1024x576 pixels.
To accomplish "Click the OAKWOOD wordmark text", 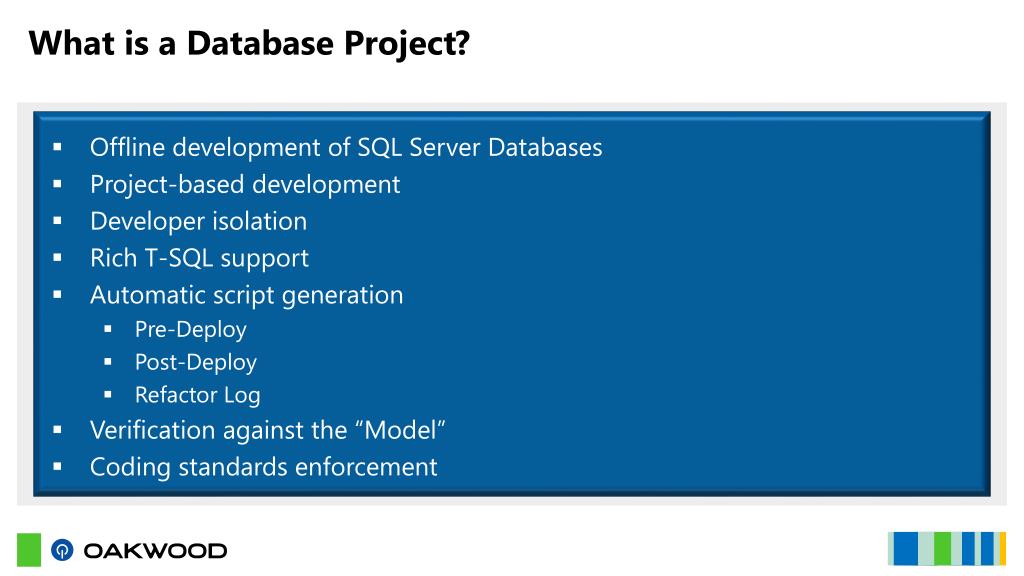I will point(155,551).
